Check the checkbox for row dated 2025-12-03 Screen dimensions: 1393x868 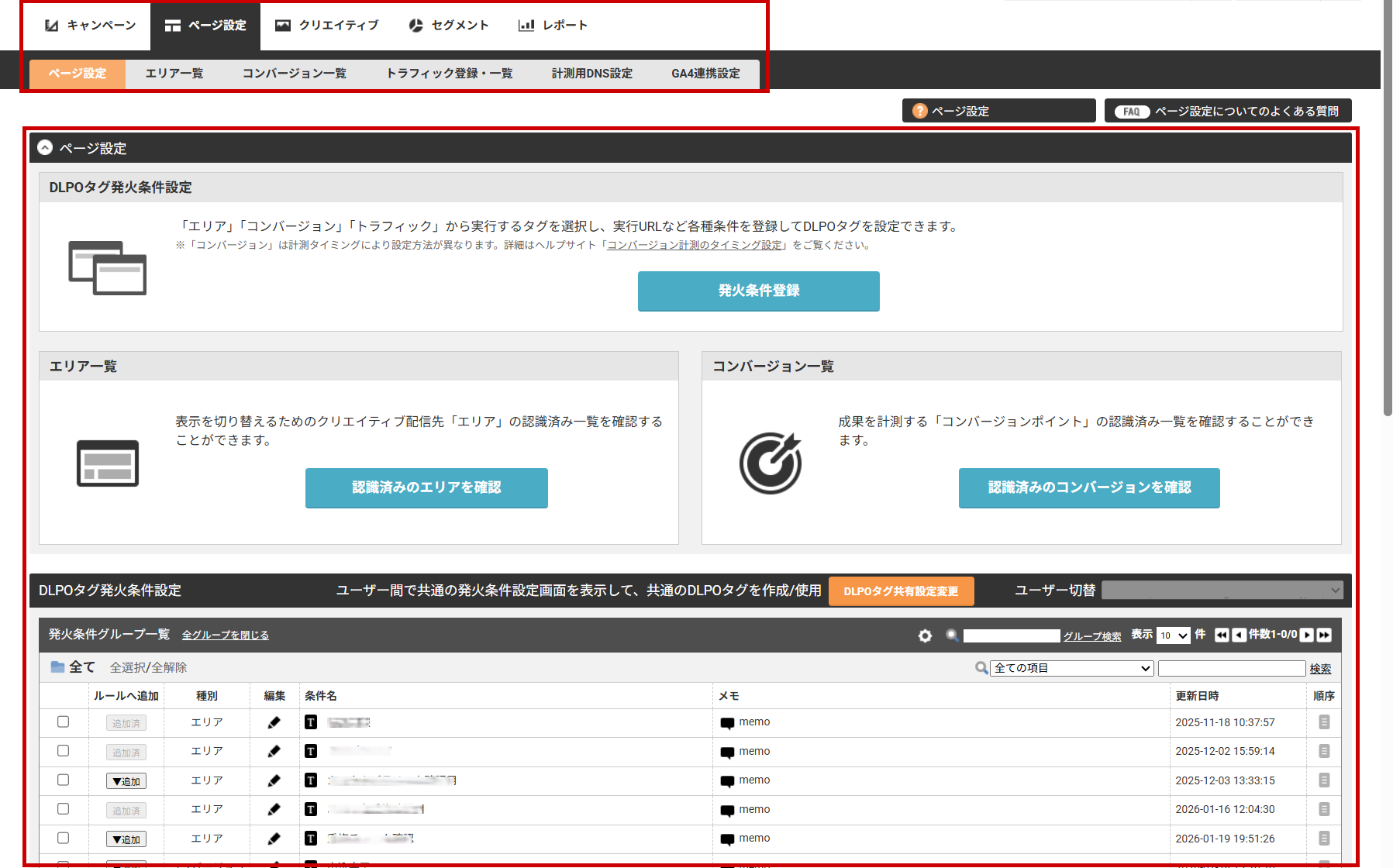64,780
